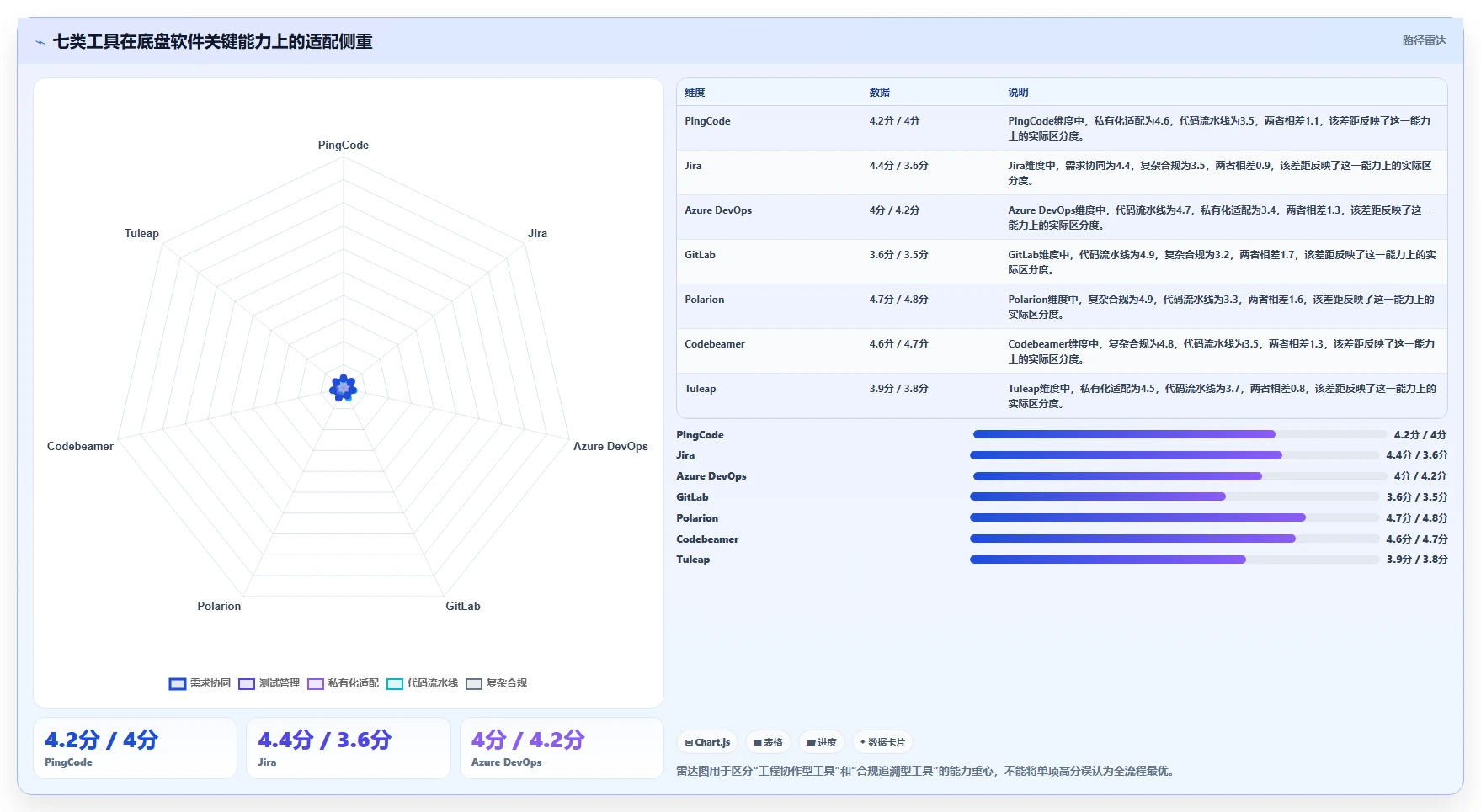
Task: Click the Tuleap axis label on the radar
Action: tap(141, 233)
